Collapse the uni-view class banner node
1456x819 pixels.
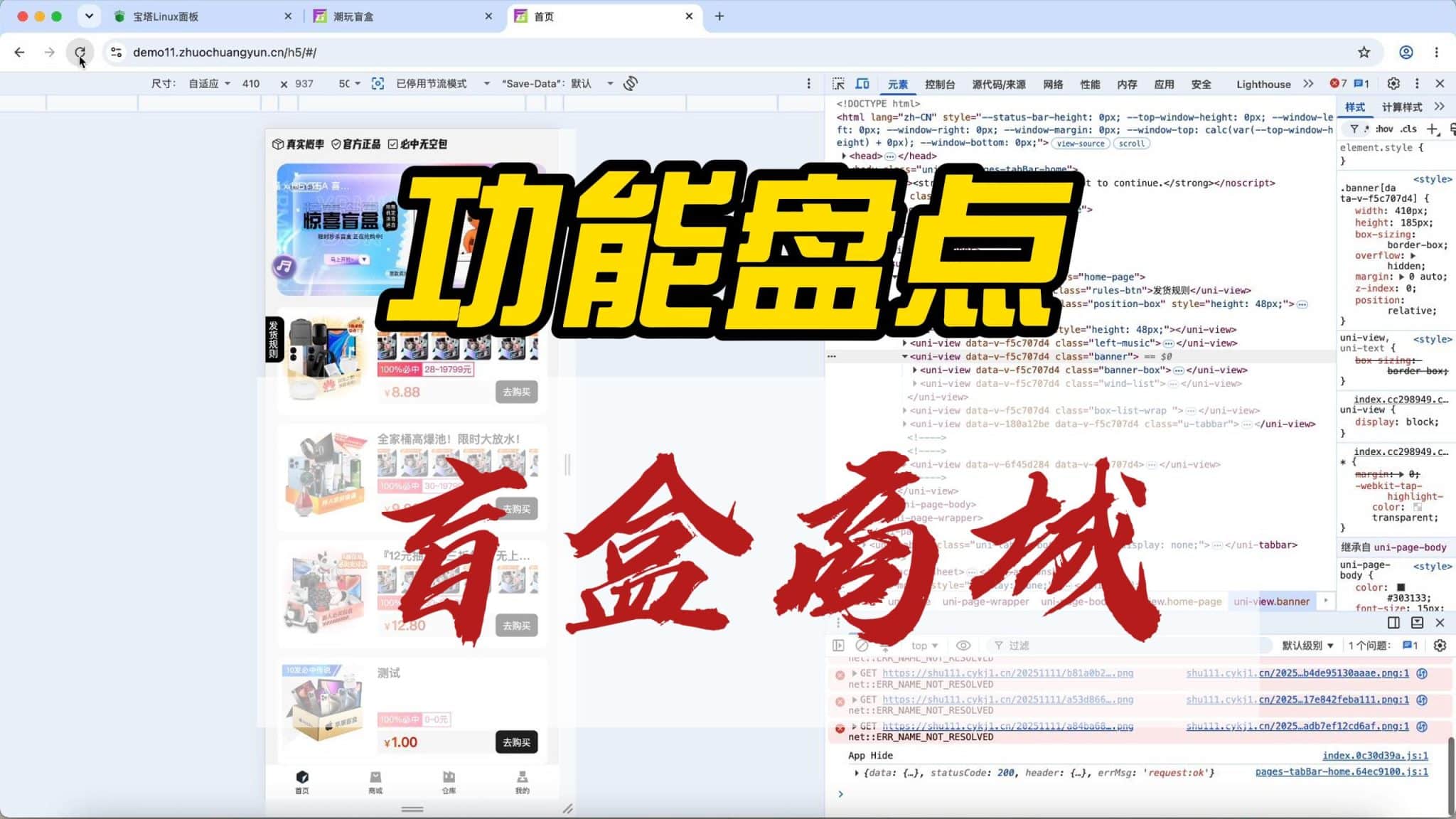[904, 357]
